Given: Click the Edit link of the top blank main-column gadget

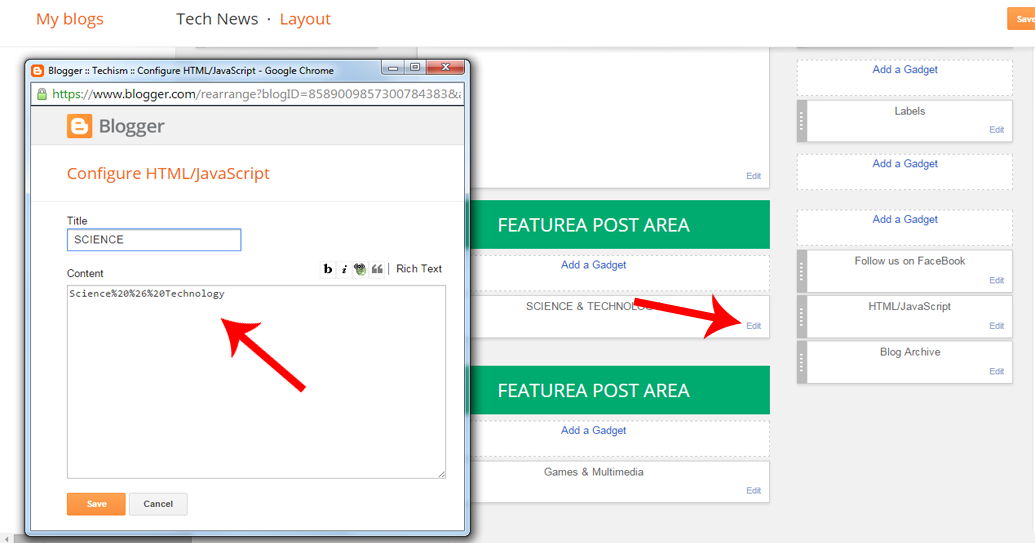Looking at the screenshot, I should pos(753,176).
